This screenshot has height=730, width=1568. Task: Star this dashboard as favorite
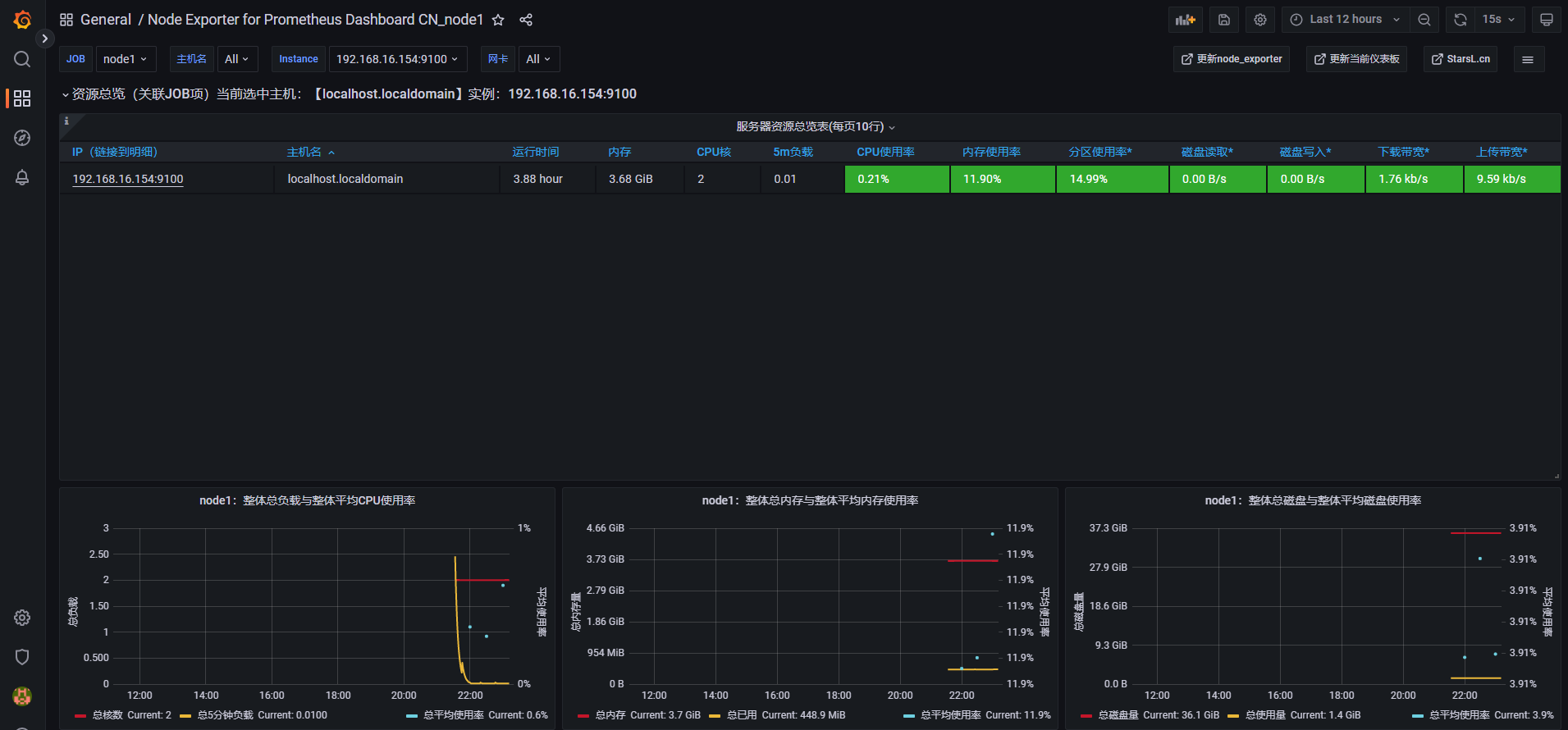[498, 20]
